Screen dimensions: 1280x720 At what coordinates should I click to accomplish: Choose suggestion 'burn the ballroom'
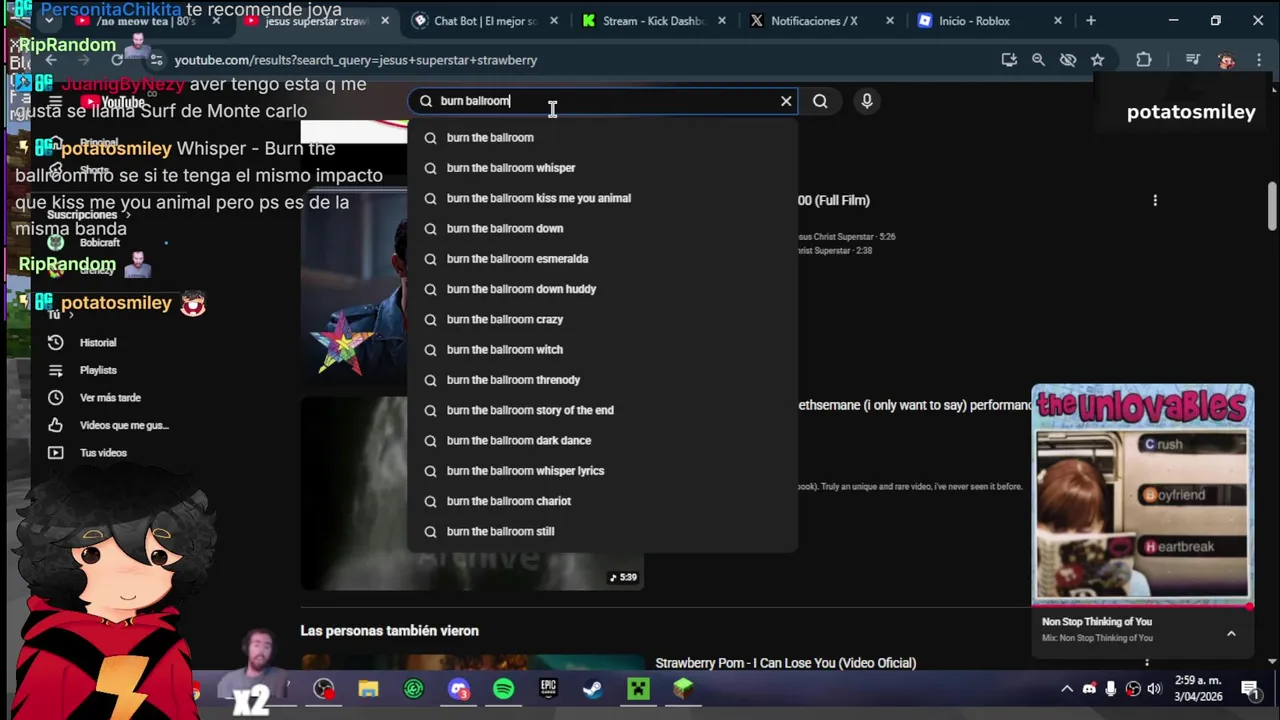(x=602, y=137)
